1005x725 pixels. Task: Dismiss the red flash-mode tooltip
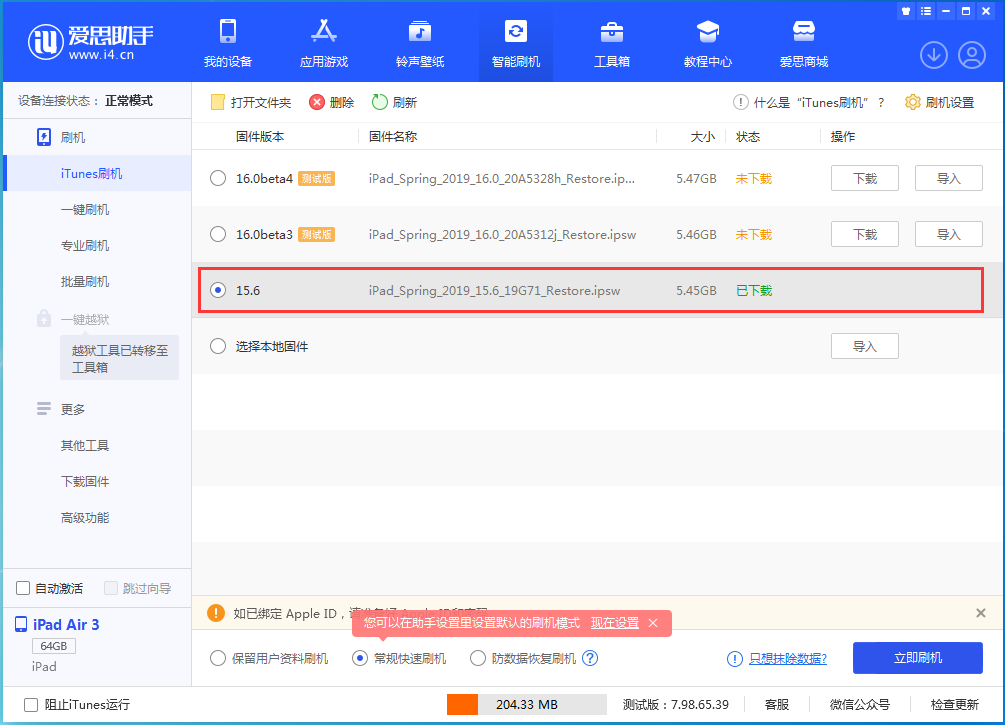pyautogui.click(x=652, y=623)
